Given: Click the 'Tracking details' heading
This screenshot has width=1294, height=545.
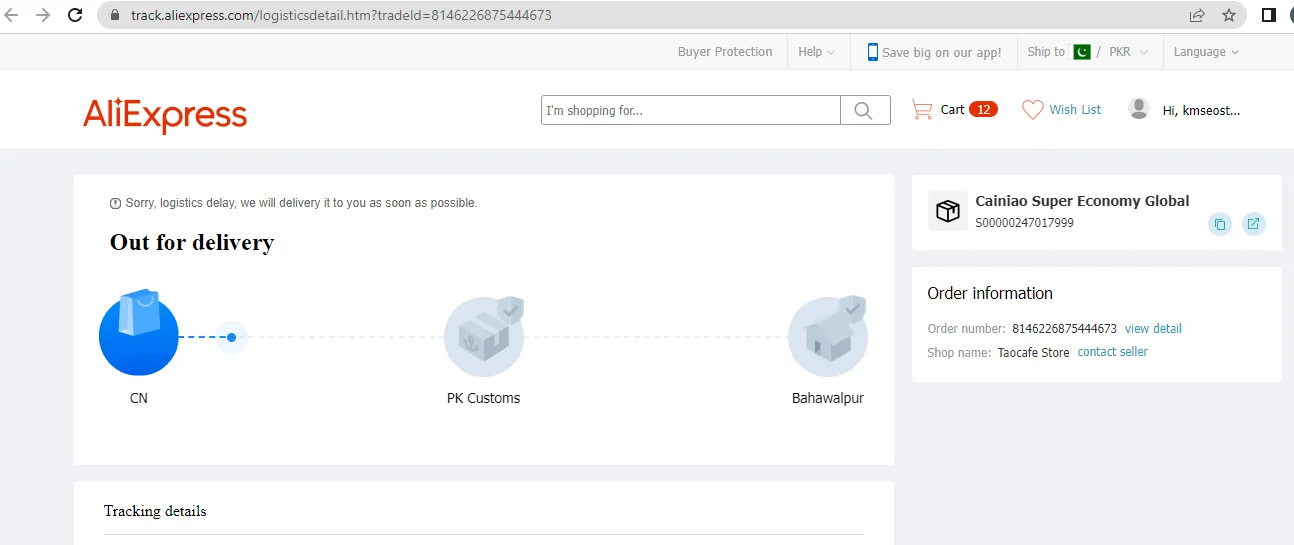Looking at the screenshot, I should pos(155,511).
